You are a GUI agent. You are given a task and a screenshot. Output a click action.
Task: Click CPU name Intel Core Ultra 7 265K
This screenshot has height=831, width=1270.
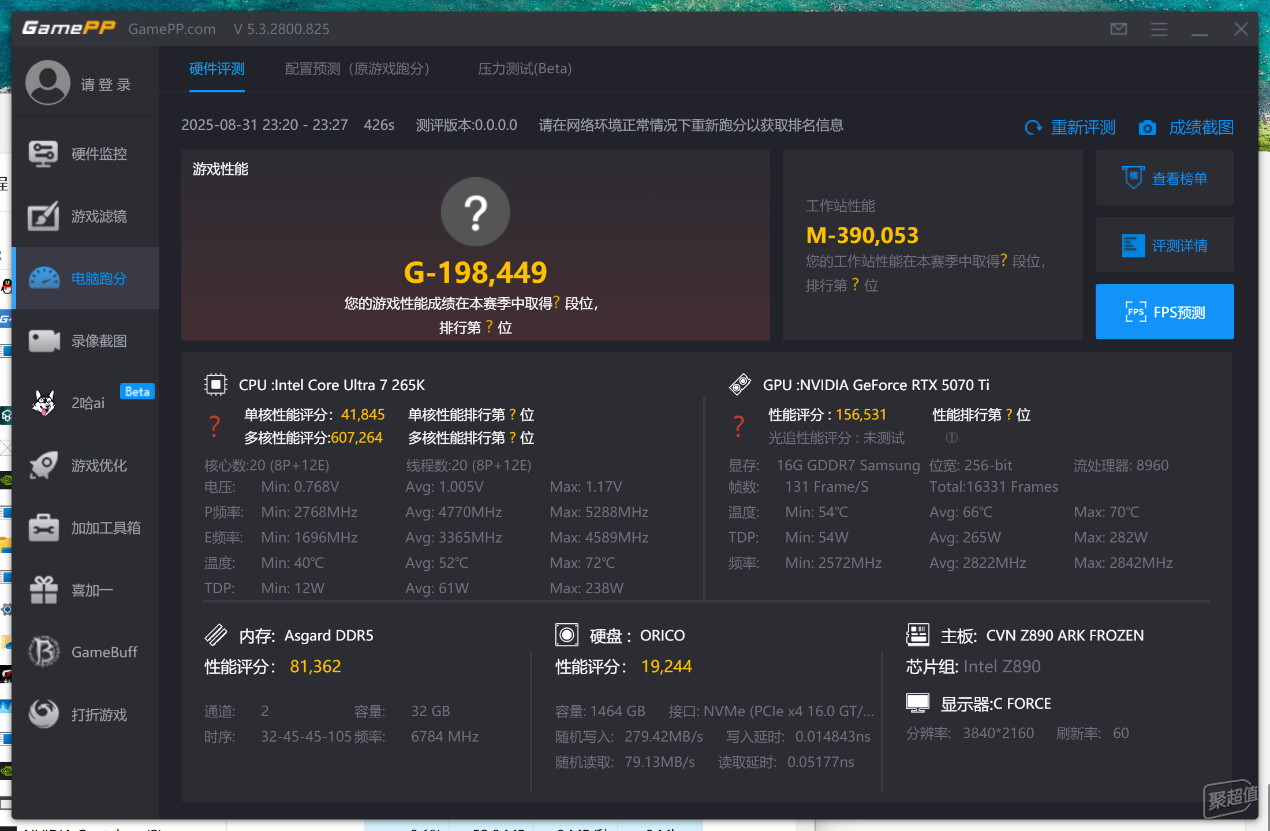click(348, 385)
